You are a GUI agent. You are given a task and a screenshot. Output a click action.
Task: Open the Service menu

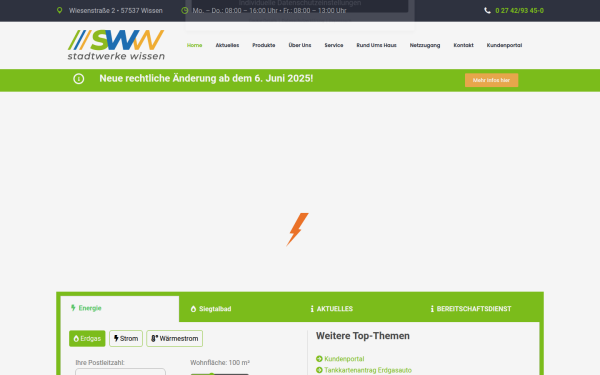click(334, 45)
